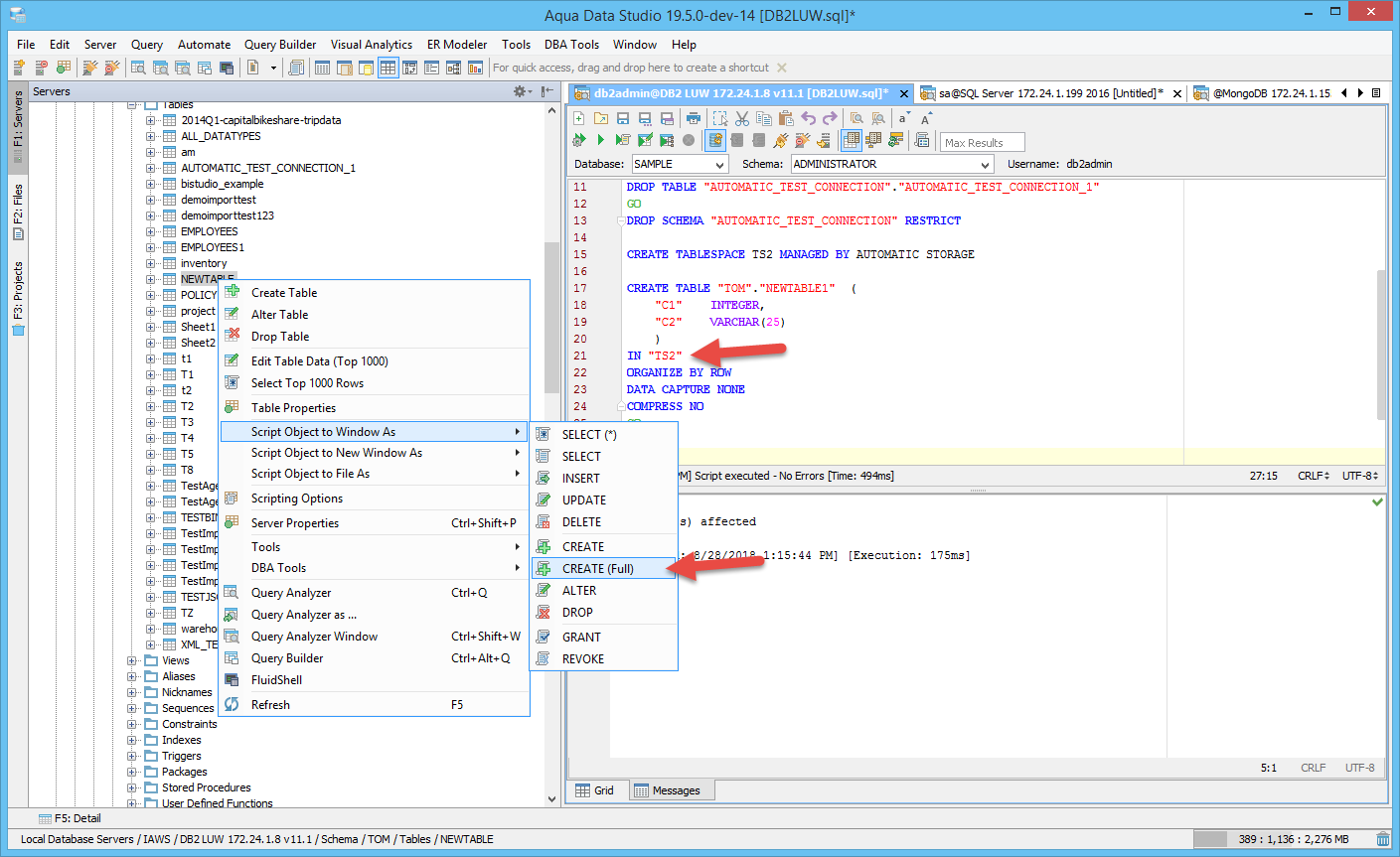Screen dimensions: 1400x857
Task: Click the Execute Explain icon after the play icon
Action: click(623, 140)
